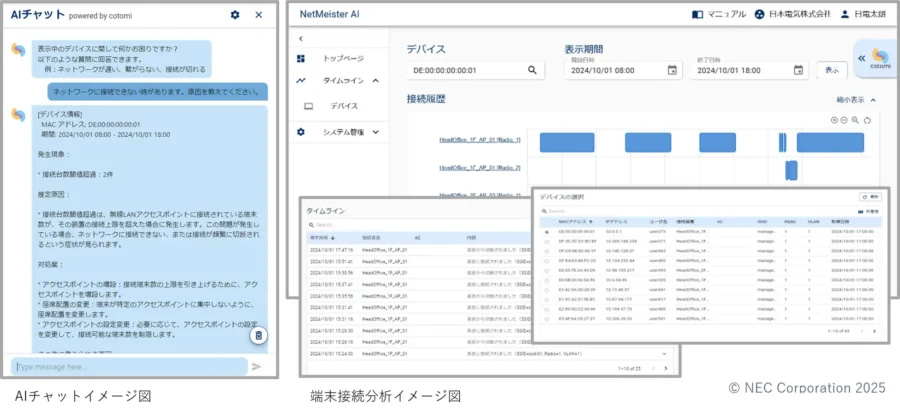This screenshot has height=418, width=900.
Task: Send the chat message arrow
Action: click(257, 366)
